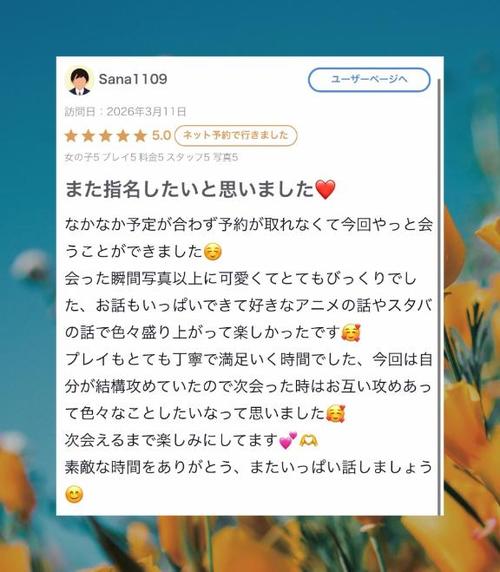Viewport: 500px width, 572px height.
Task: Click the review title また指名したいと思いました
Action: 189,189
